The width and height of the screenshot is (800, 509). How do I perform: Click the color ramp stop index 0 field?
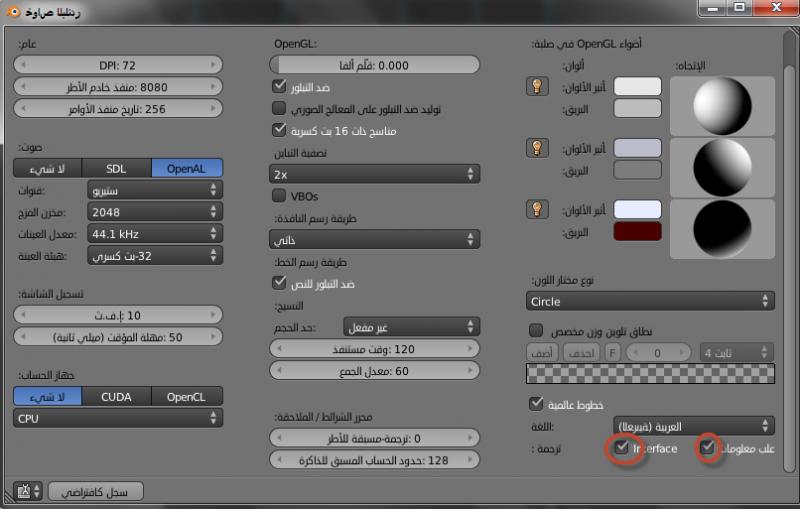click(x=658, y=352)
